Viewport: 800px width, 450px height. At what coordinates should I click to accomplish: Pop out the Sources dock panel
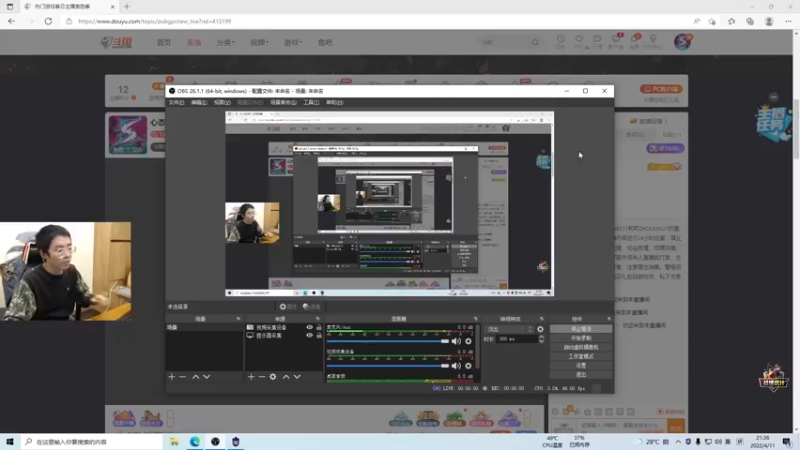coord(318,319)
